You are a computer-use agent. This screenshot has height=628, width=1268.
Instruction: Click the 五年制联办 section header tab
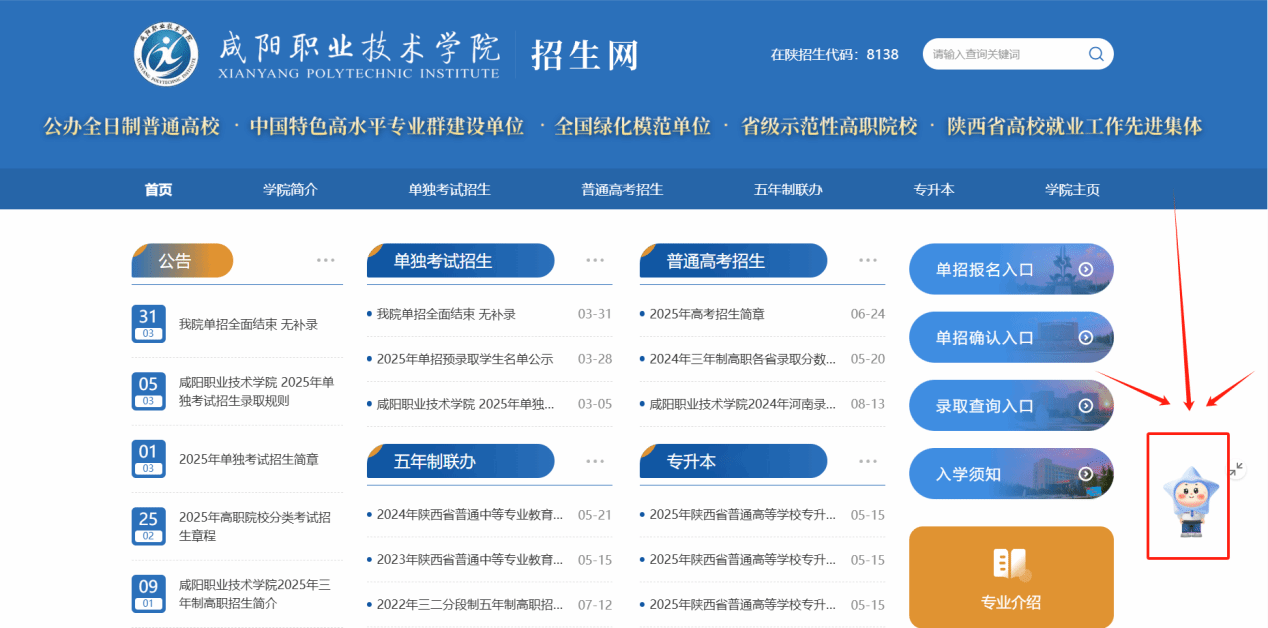click(460, 461)
